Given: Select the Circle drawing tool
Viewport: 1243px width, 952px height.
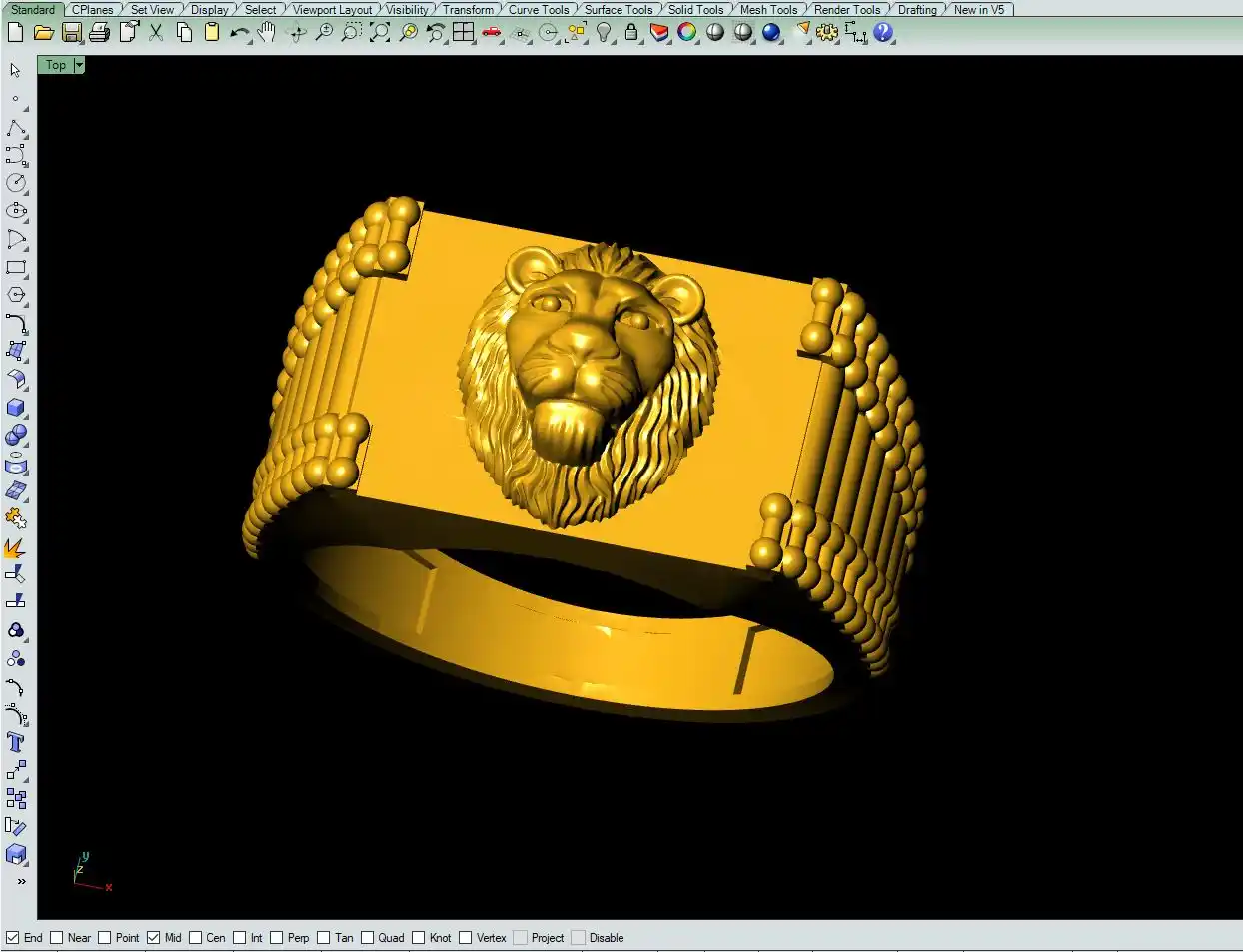Looking at the screenshot, I should pyautogui.click(x=16, y=183).
